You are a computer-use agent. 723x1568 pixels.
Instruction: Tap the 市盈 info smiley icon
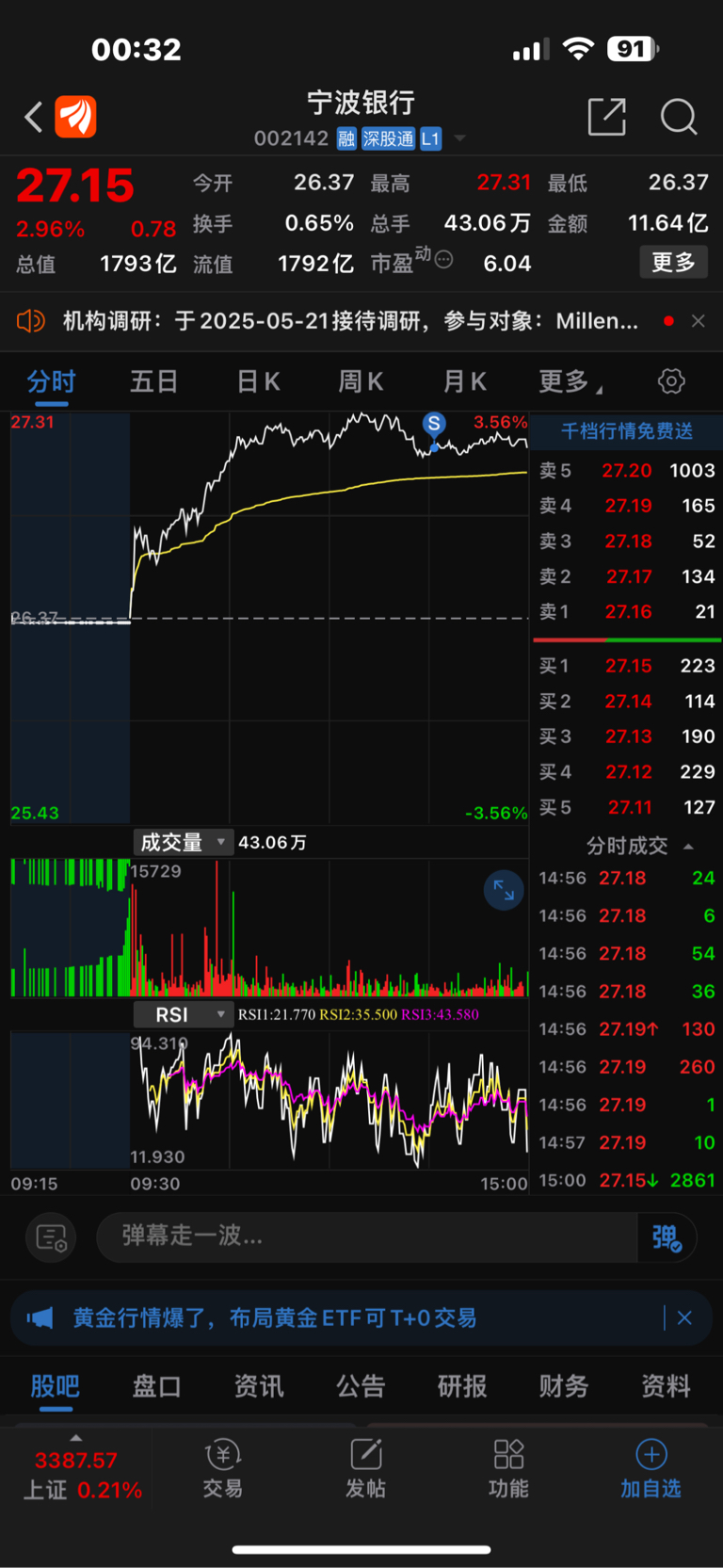[443, 259]
